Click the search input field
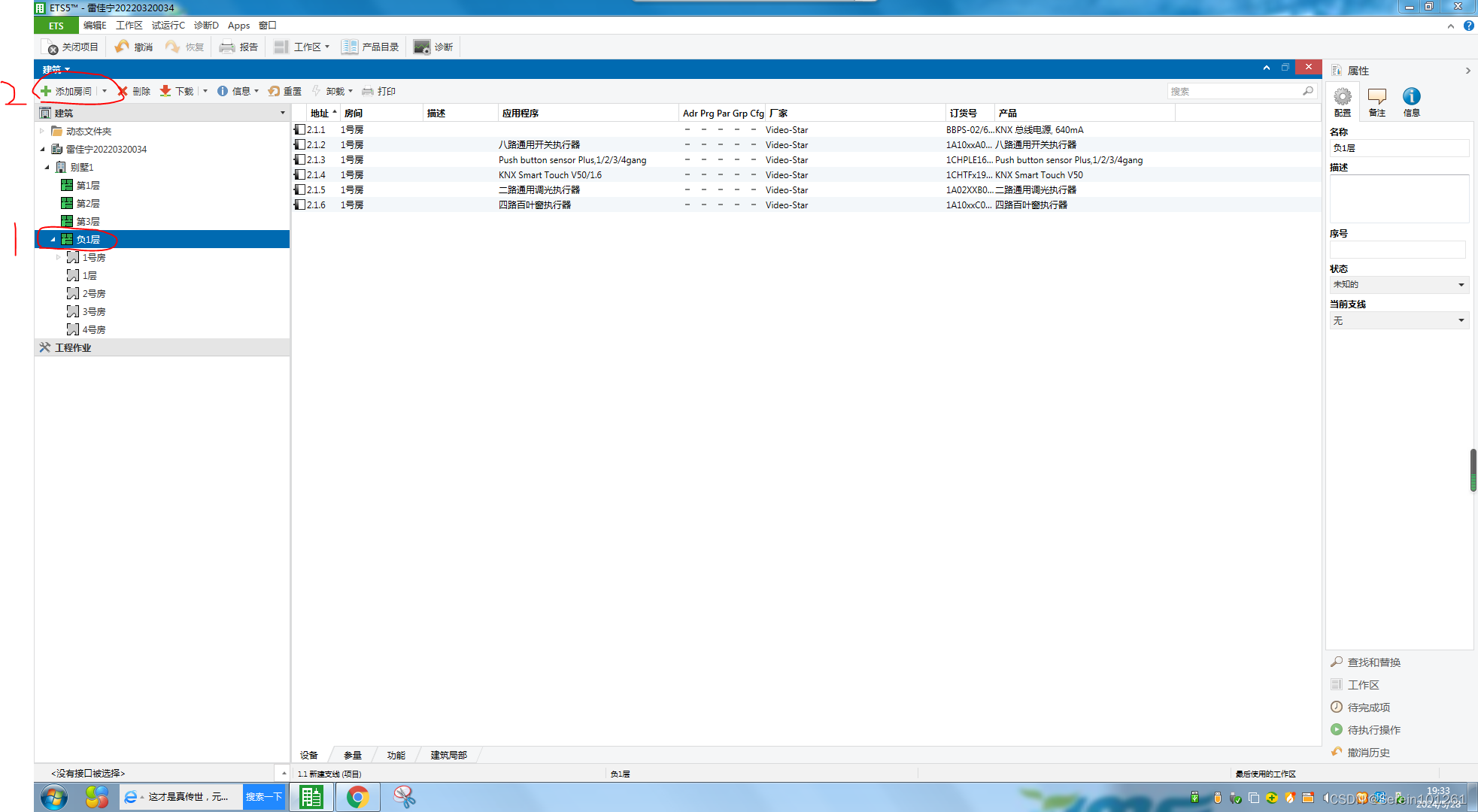Viewport: 1478px width, 812px height. pyautogui.click(x=1234, y=91)
